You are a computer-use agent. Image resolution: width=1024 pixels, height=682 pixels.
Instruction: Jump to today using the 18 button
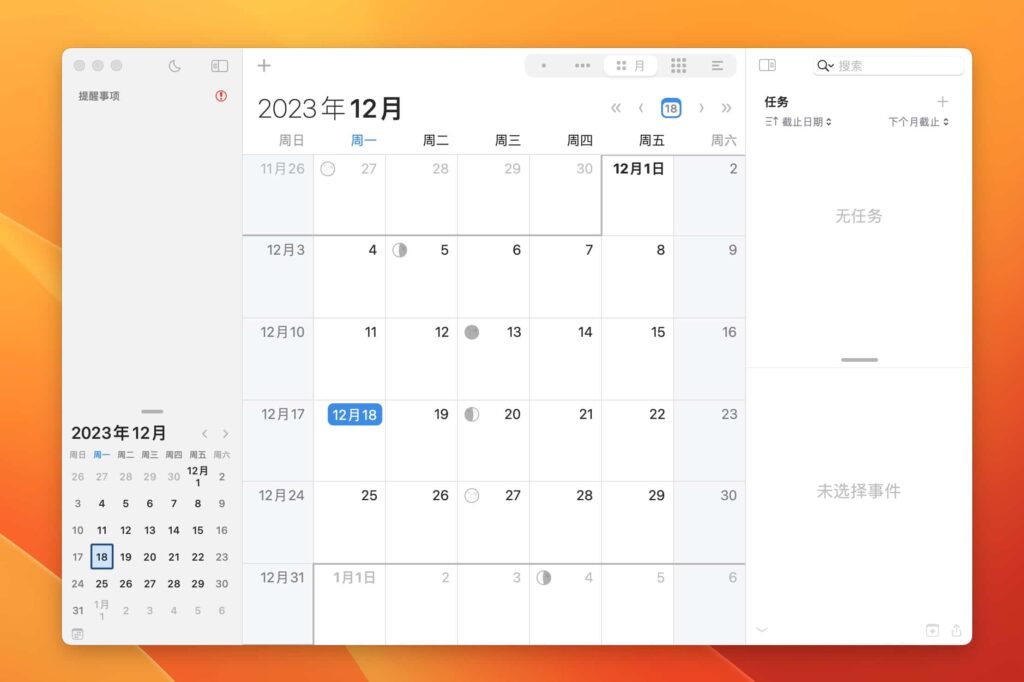point(671,109)
